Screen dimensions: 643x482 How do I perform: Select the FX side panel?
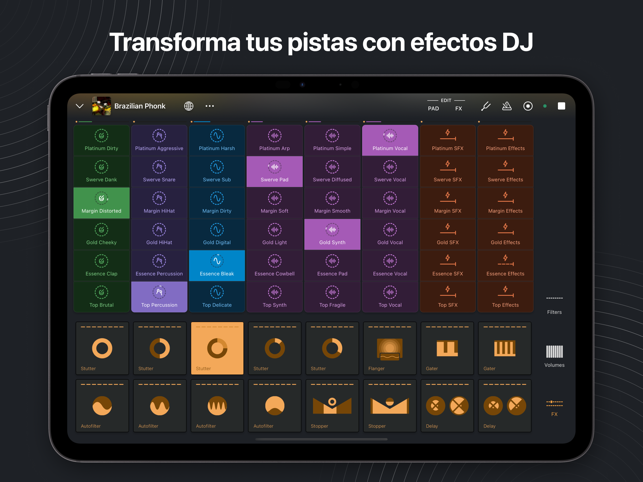click(x=554, y=407)
